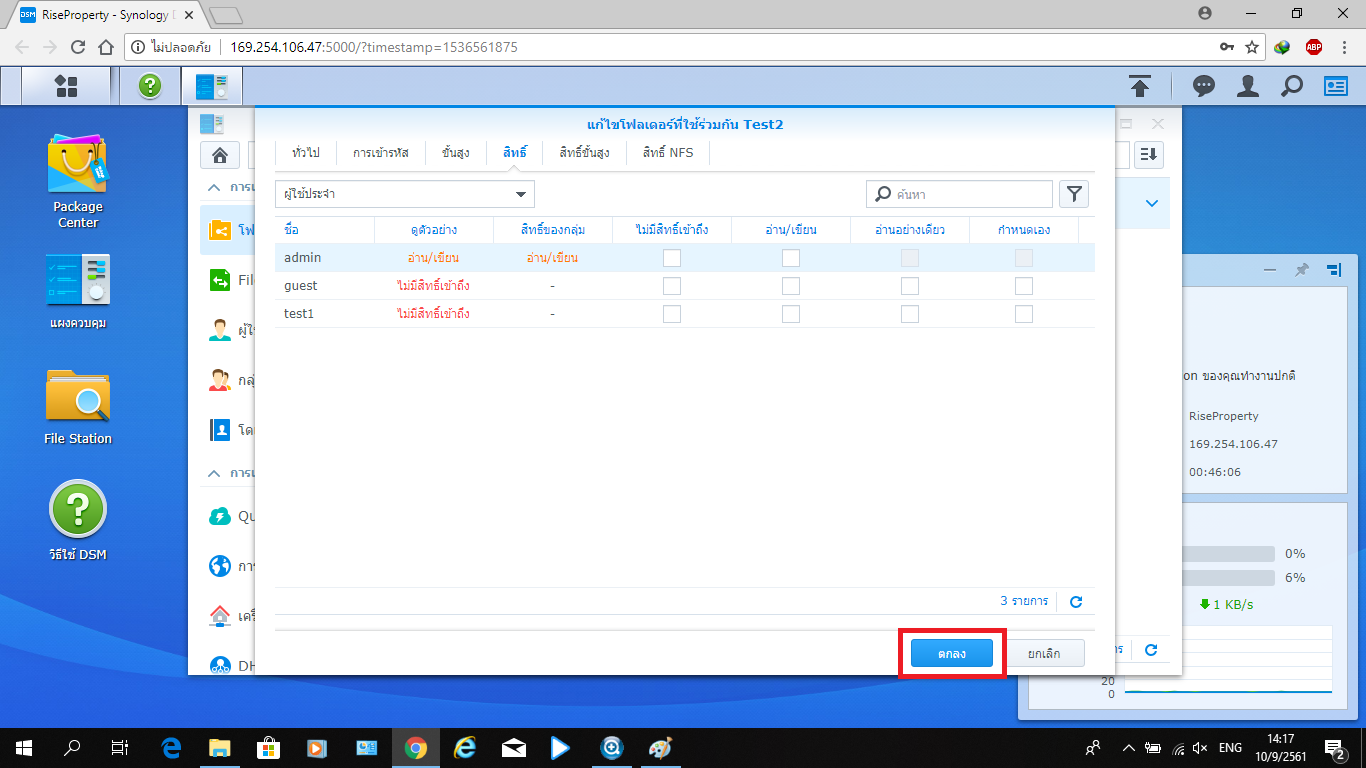Open the user options icon
Viewport: 1366px width, 768px height.
click(x=1247, y=86)
